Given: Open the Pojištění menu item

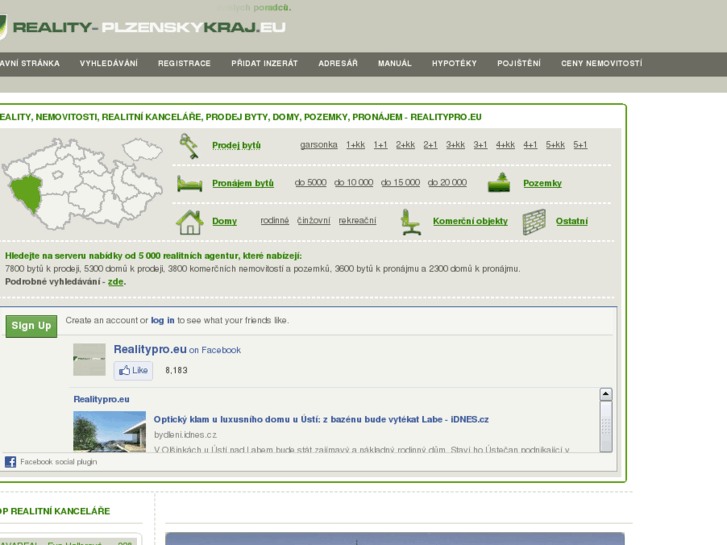Looking at the screenshot, I should [519, 64].
